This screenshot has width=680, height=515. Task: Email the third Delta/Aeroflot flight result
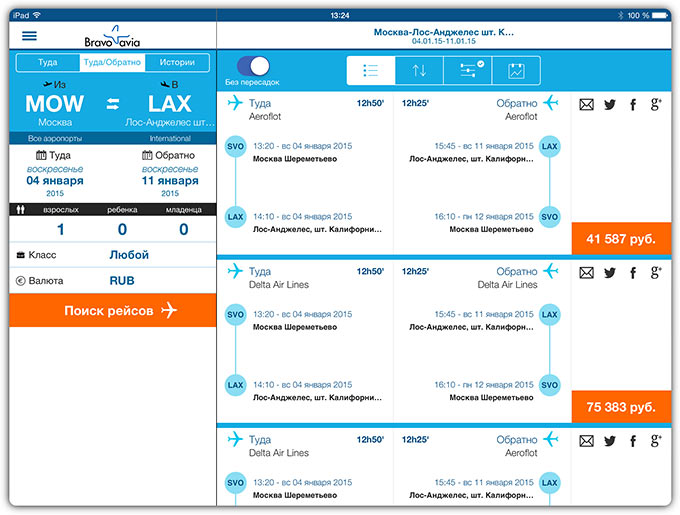point(586,441)
